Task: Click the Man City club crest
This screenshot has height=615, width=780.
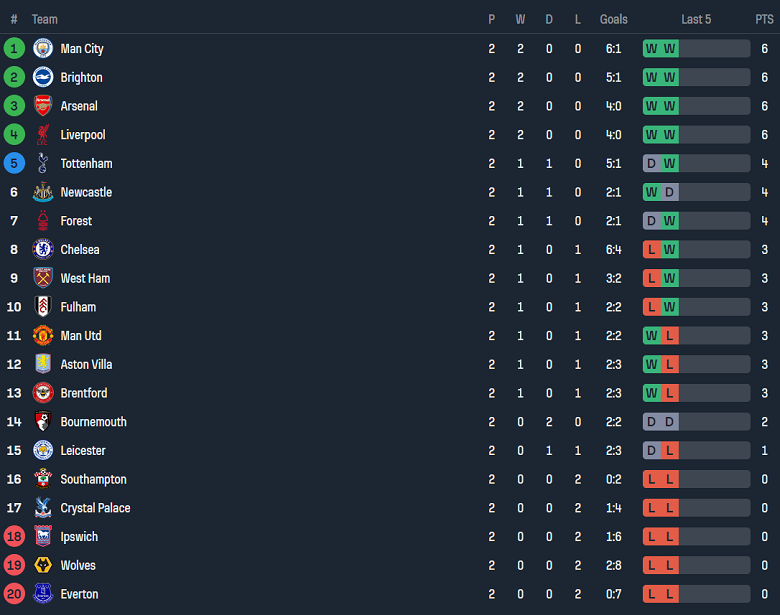Action: pos(43,49)
